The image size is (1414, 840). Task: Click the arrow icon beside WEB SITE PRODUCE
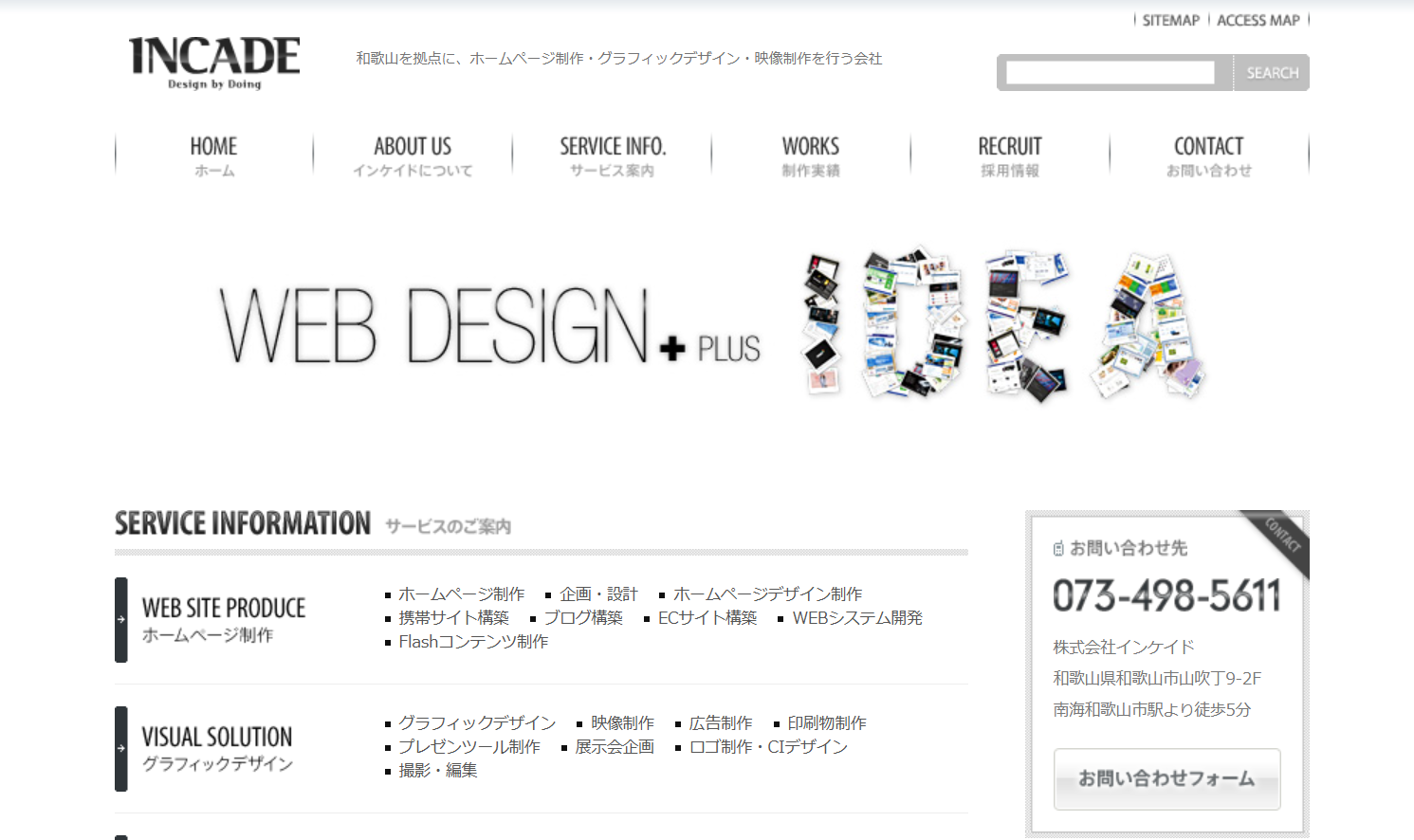tap(121, 620)
